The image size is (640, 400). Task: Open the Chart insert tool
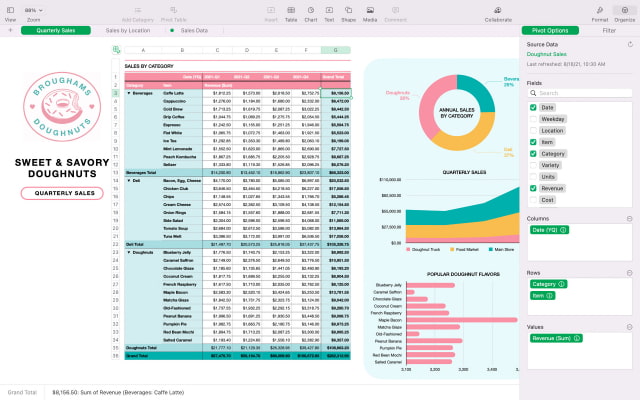pyautogui.click(x=310, y=11)
